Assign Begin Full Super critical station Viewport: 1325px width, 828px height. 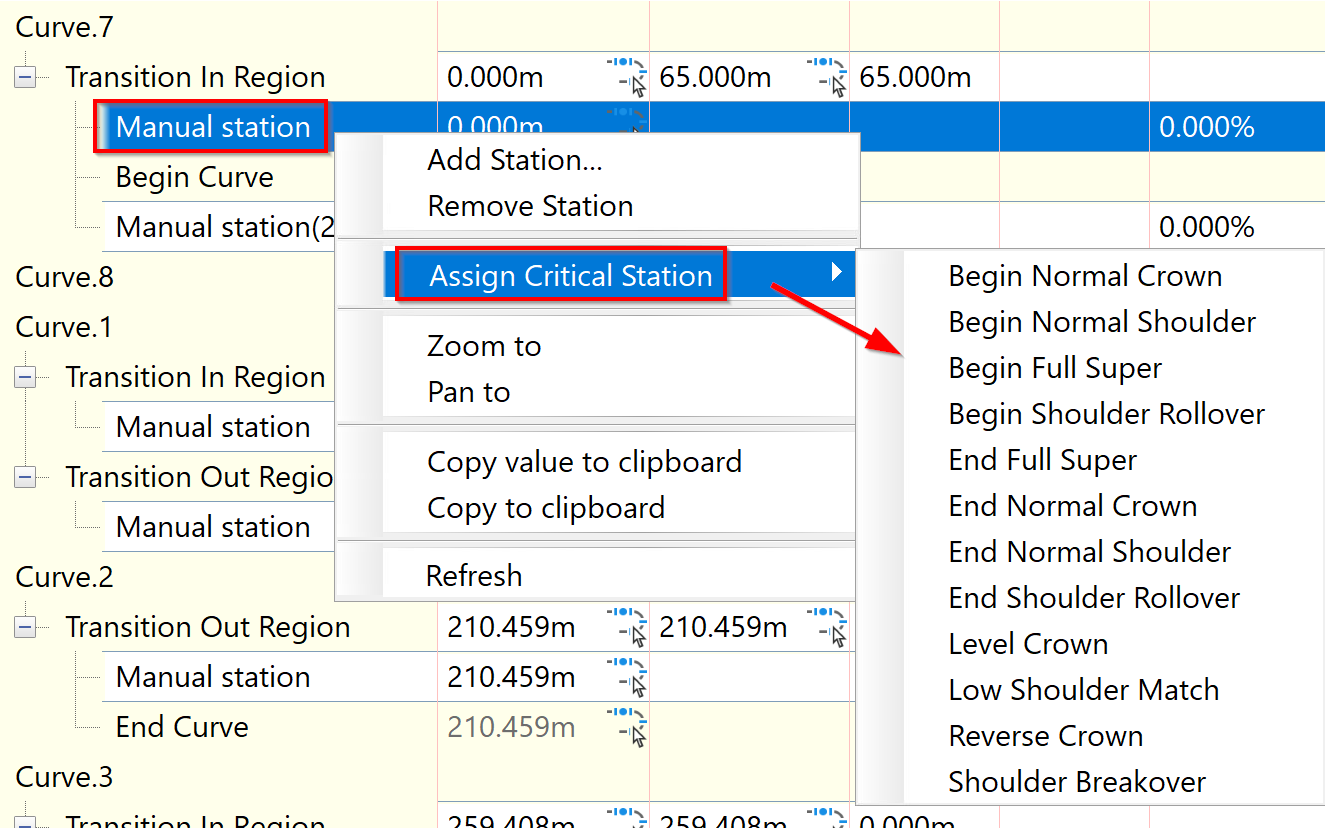pos(1055,367)
